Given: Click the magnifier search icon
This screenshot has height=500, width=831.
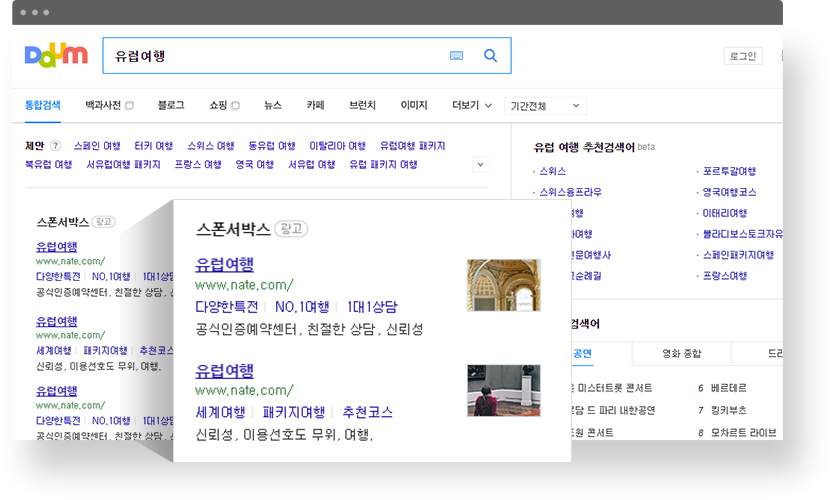Looking at the screenshot, I should point(490,56).
